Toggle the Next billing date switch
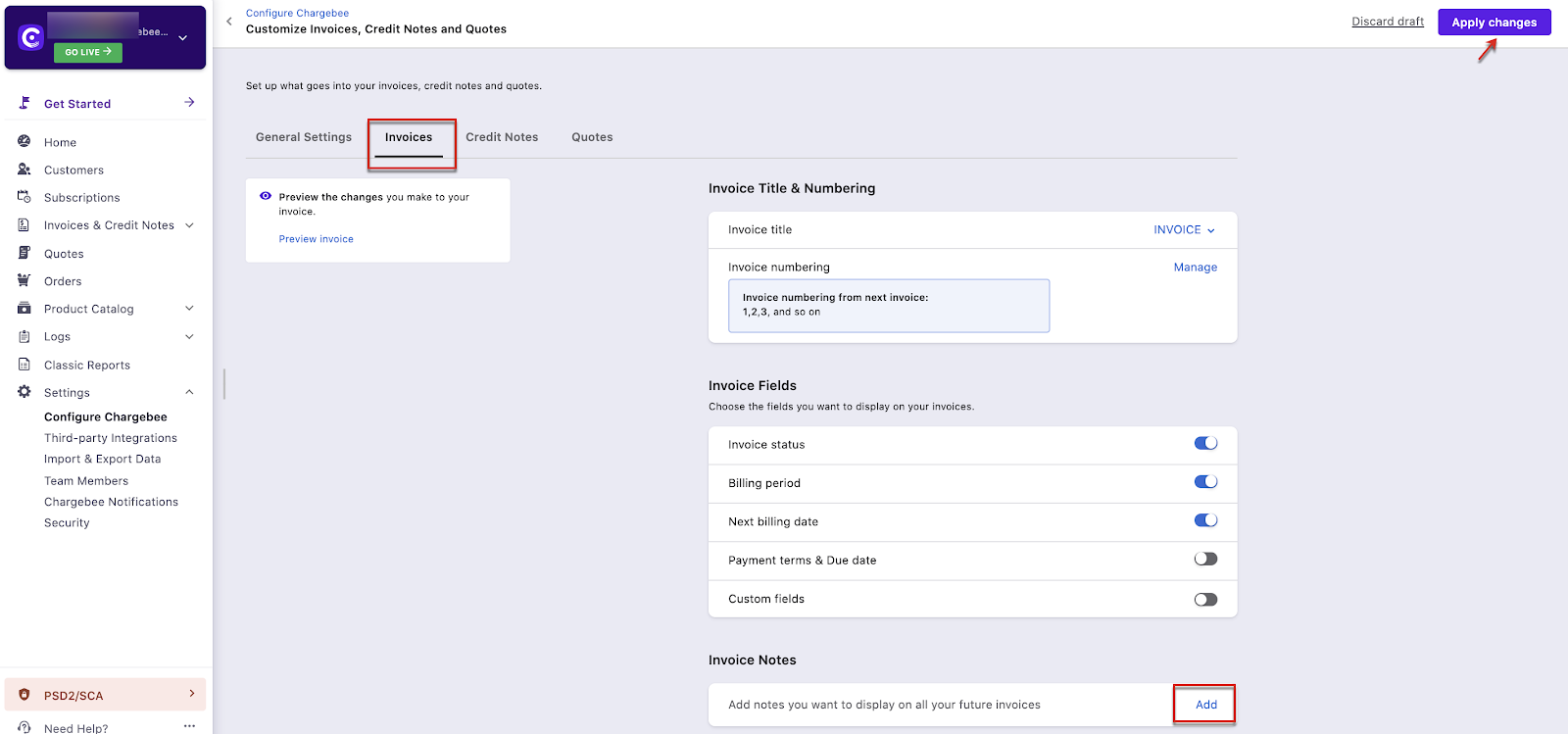The width and height of the screenshot is (1568, 734). 1205,520
